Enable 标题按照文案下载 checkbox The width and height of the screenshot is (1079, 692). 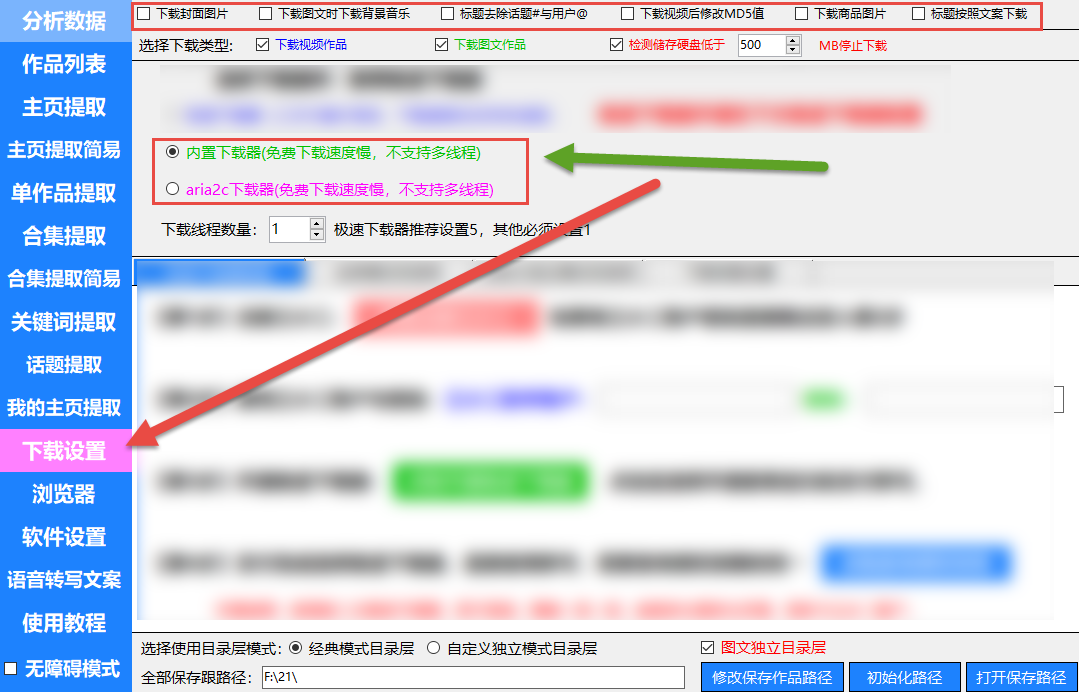coord(919,14)
